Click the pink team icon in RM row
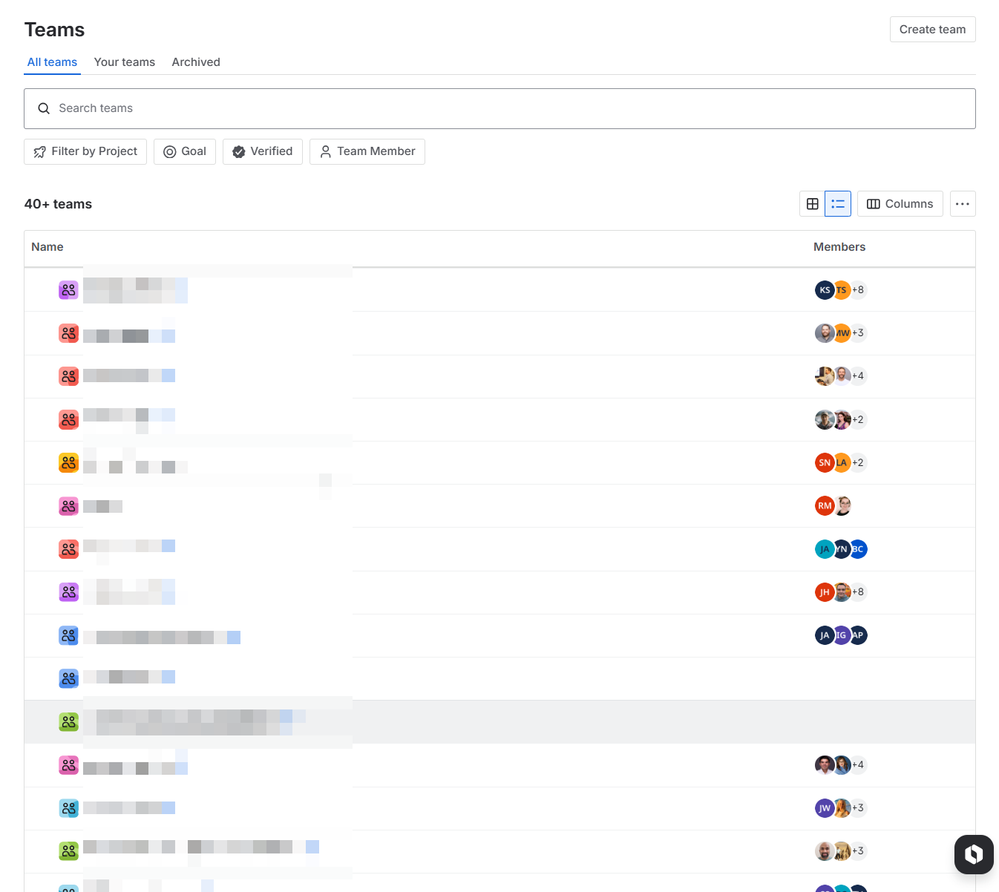This screenshot has height=892, width=999. (x=69, y=506)
